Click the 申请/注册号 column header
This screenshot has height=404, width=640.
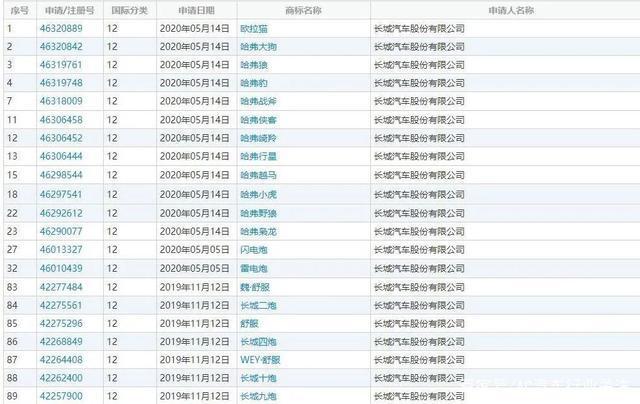(x=67, y=9)
